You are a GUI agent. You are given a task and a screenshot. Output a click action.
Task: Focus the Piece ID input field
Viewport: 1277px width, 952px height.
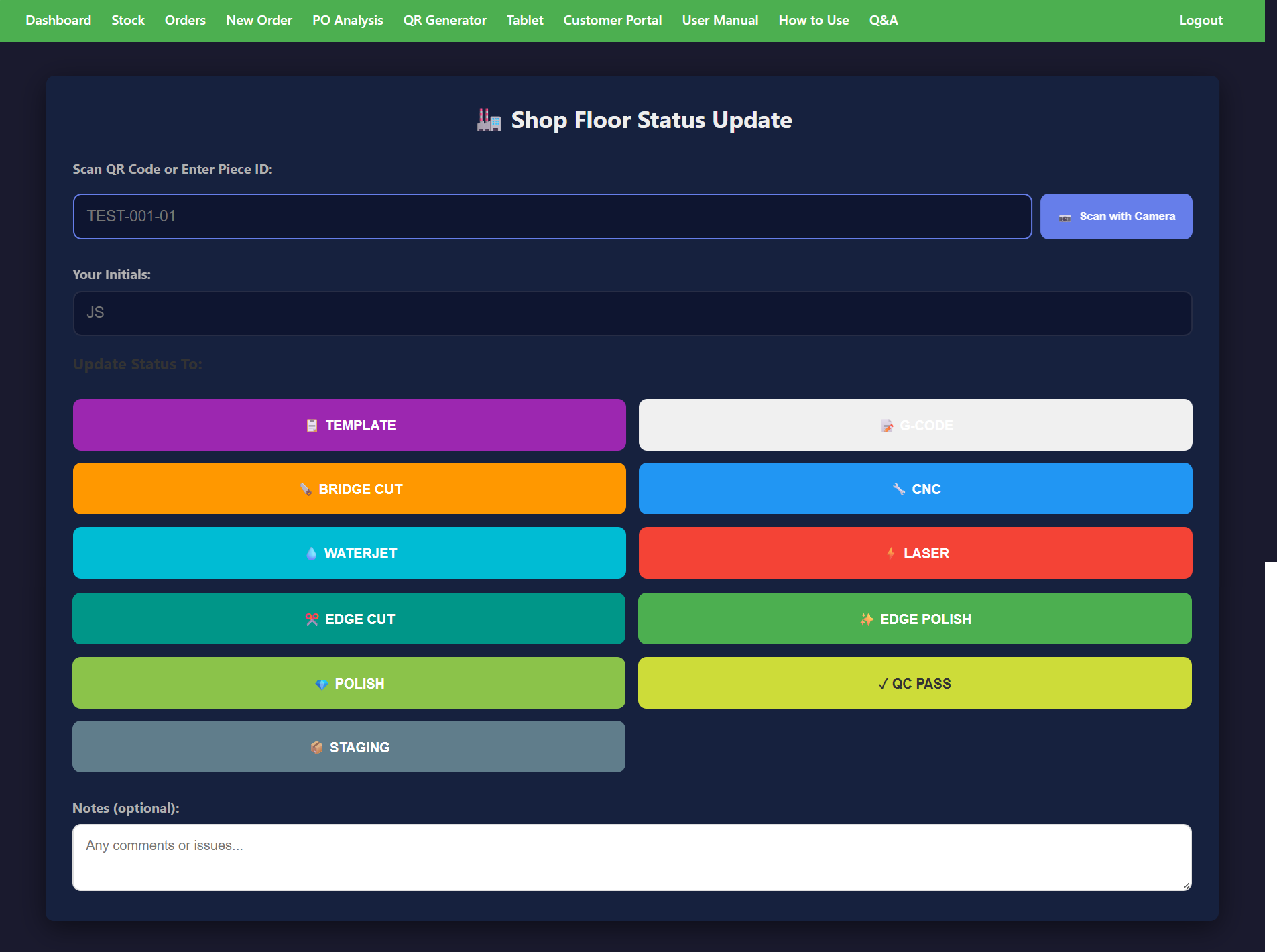pyautogui.click(x=552, y=217)
